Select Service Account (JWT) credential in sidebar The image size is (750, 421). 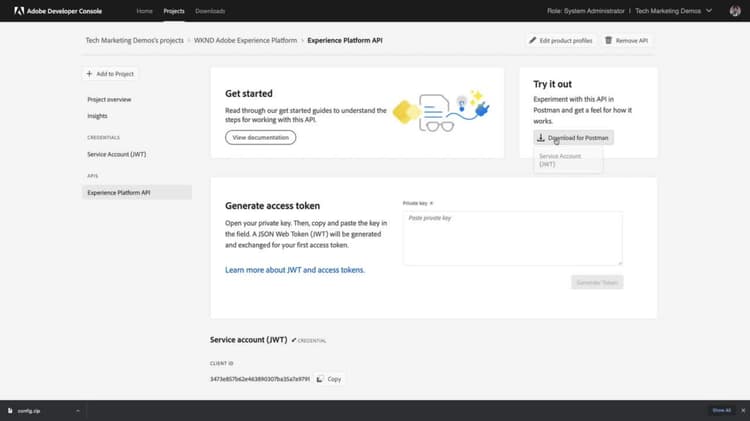[117, 154]
